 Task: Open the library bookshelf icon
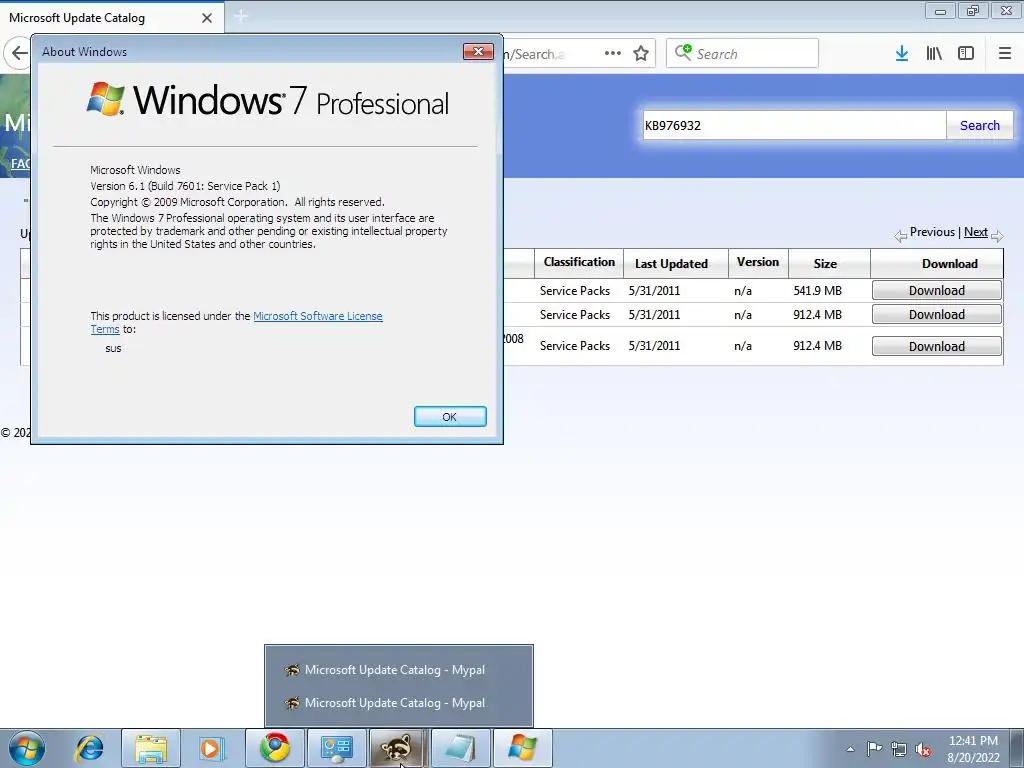(x=934, y=54)
